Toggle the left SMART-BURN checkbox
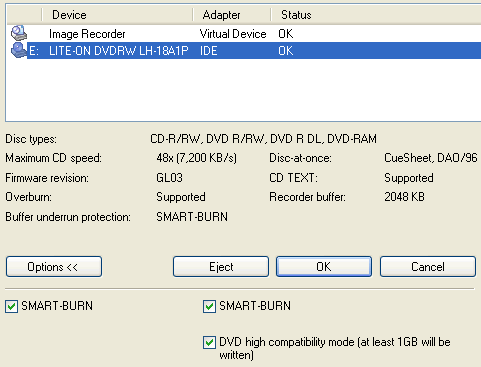The height and width of the screenshot is (367, 481). [11, 306]
